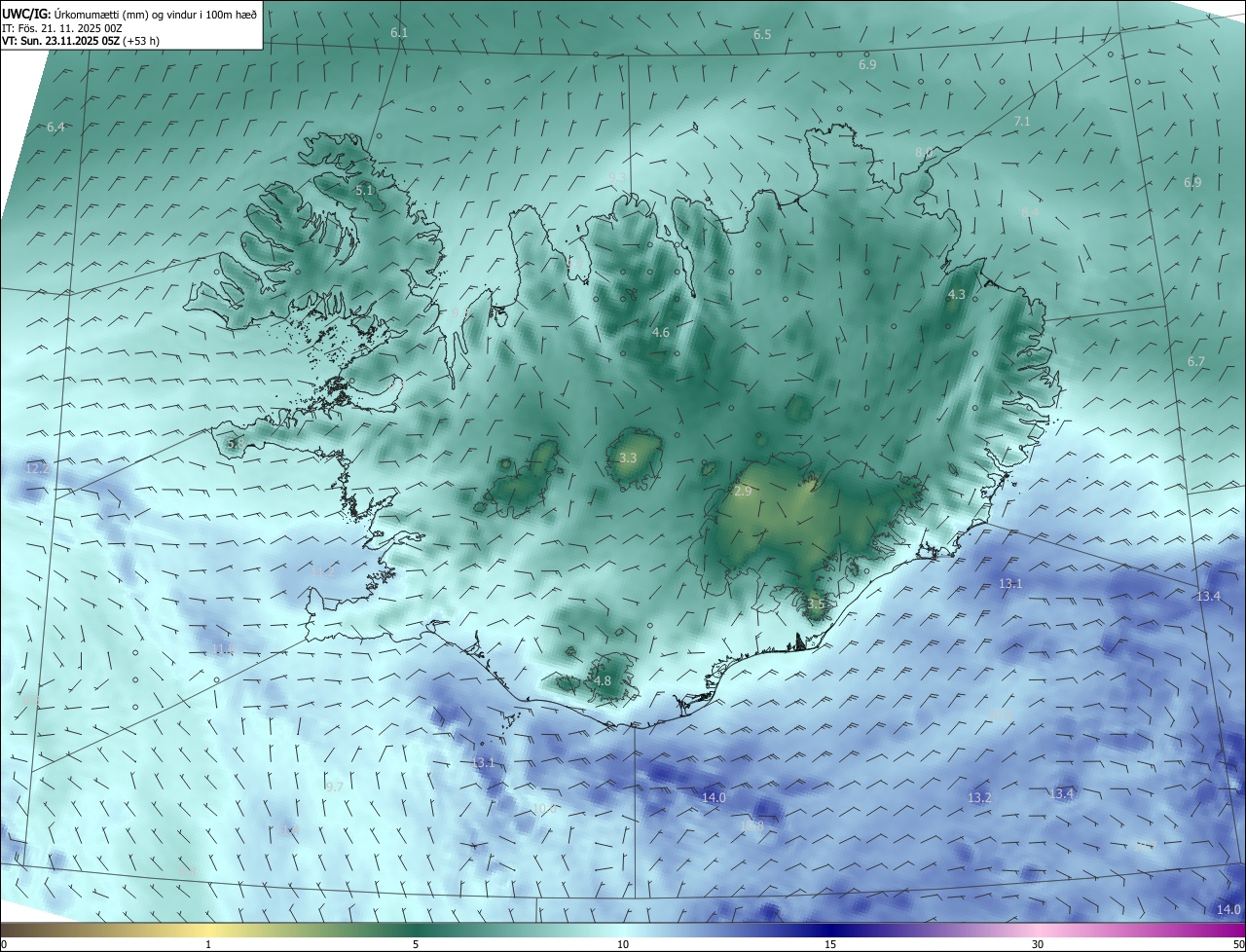Click the 3.5 value label
This screenshot has height=952, width=1246.
tap(816, 604)
